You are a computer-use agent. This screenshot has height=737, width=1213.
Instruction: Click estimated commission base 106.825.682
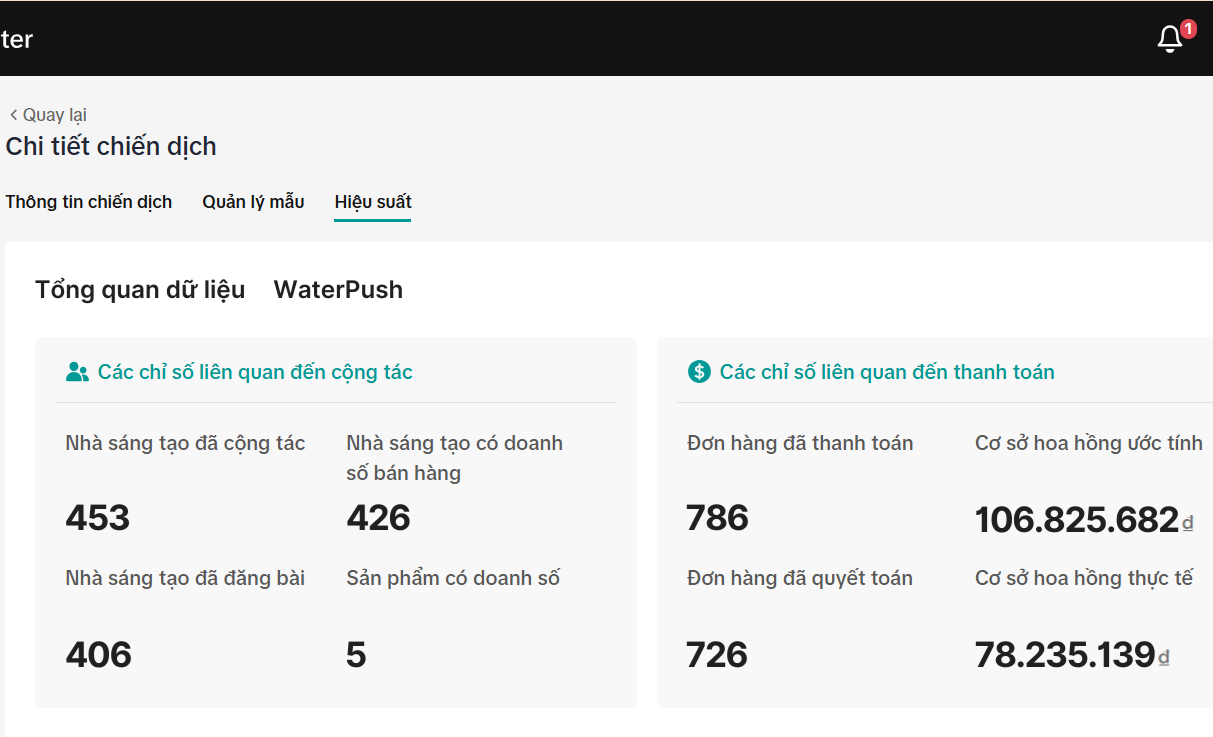pos(1077,520)
